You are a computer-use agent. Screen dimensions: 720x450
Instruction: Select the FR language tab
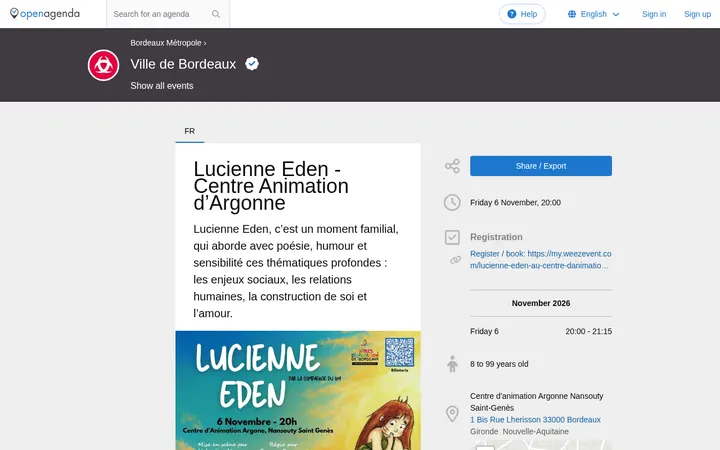(x=190, y=131)
